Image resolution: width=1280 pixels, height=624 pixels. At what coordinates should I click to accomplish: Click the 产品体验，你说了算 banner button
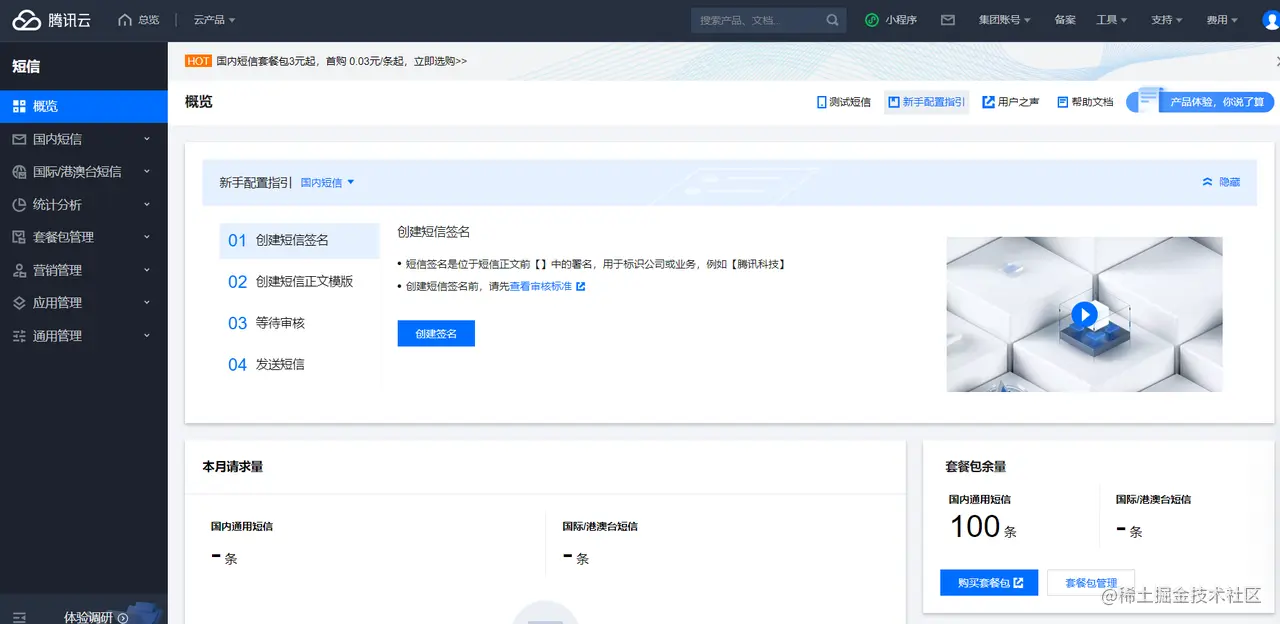(x=1202, y=102)
